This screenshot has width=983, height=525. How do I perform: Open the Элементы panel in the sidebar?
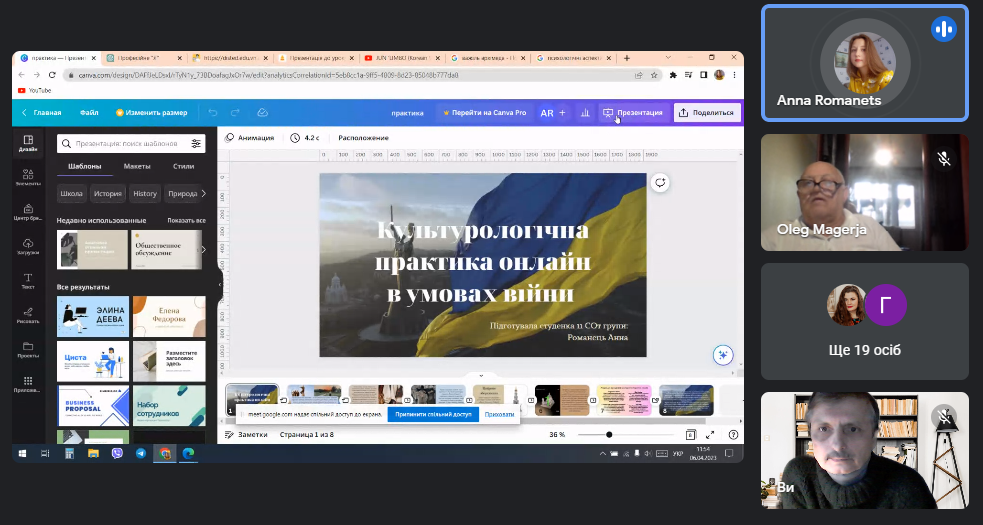tap(28, 178)
